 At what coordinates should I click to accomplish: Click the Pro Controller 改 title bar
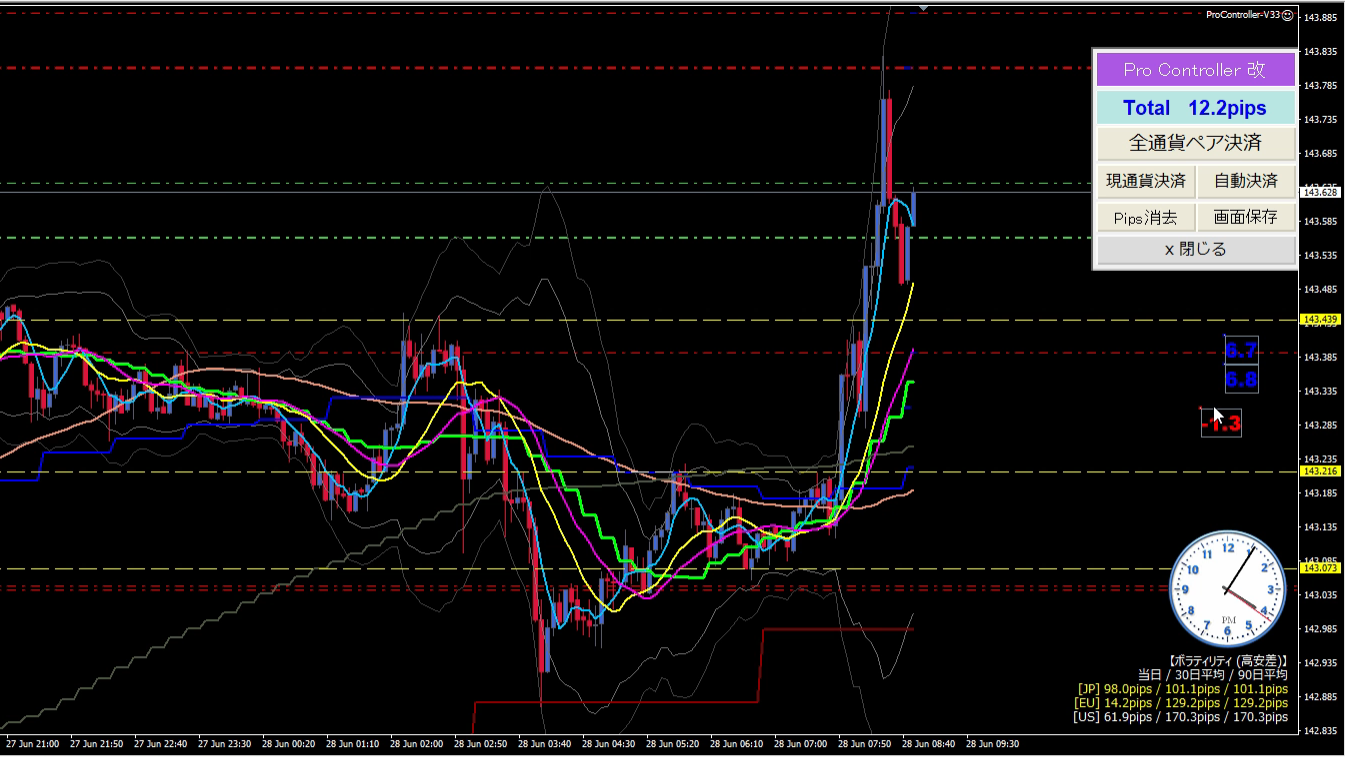[1196, 70]
